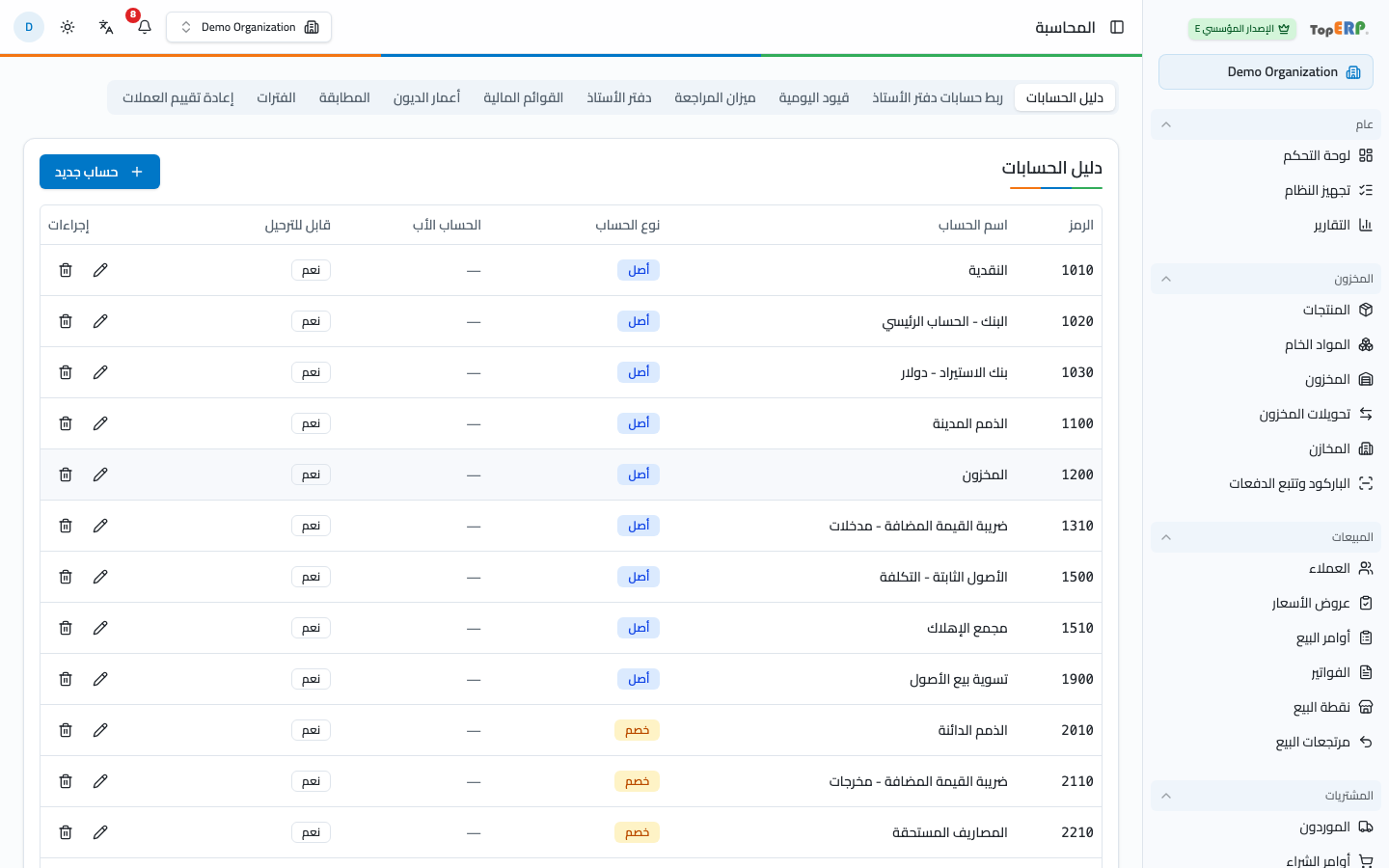
Task: Switch to دفتر الأستاذ tab
Action: click(619, 97)
